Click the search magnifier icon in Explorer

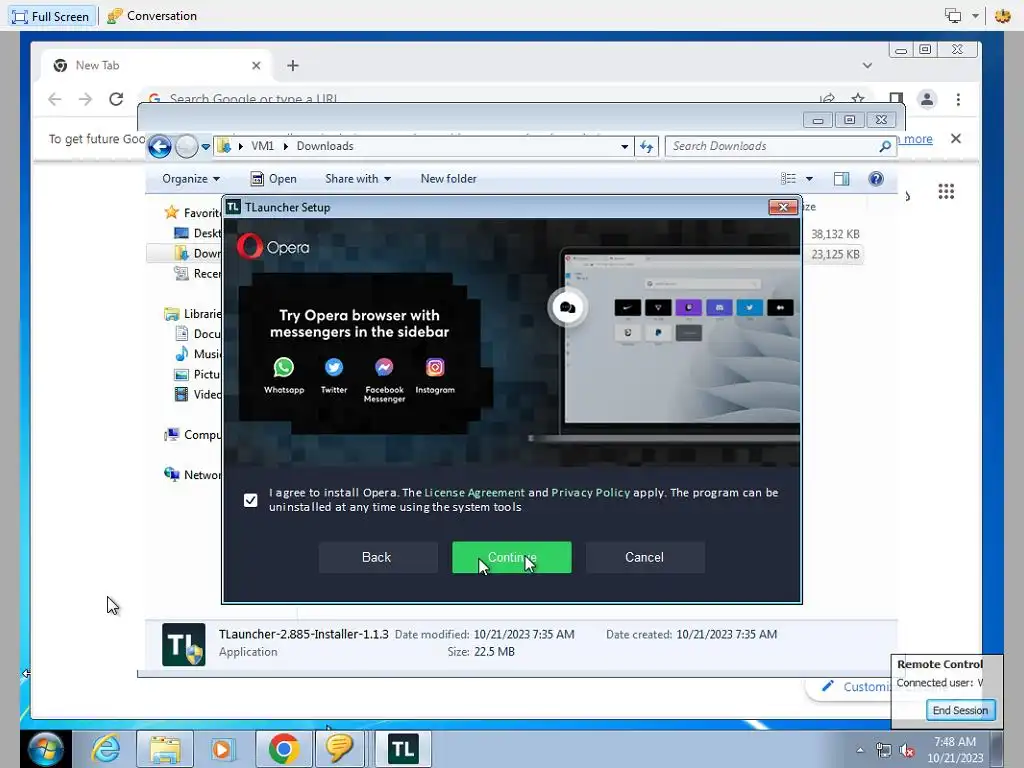(x=885, y=146)
